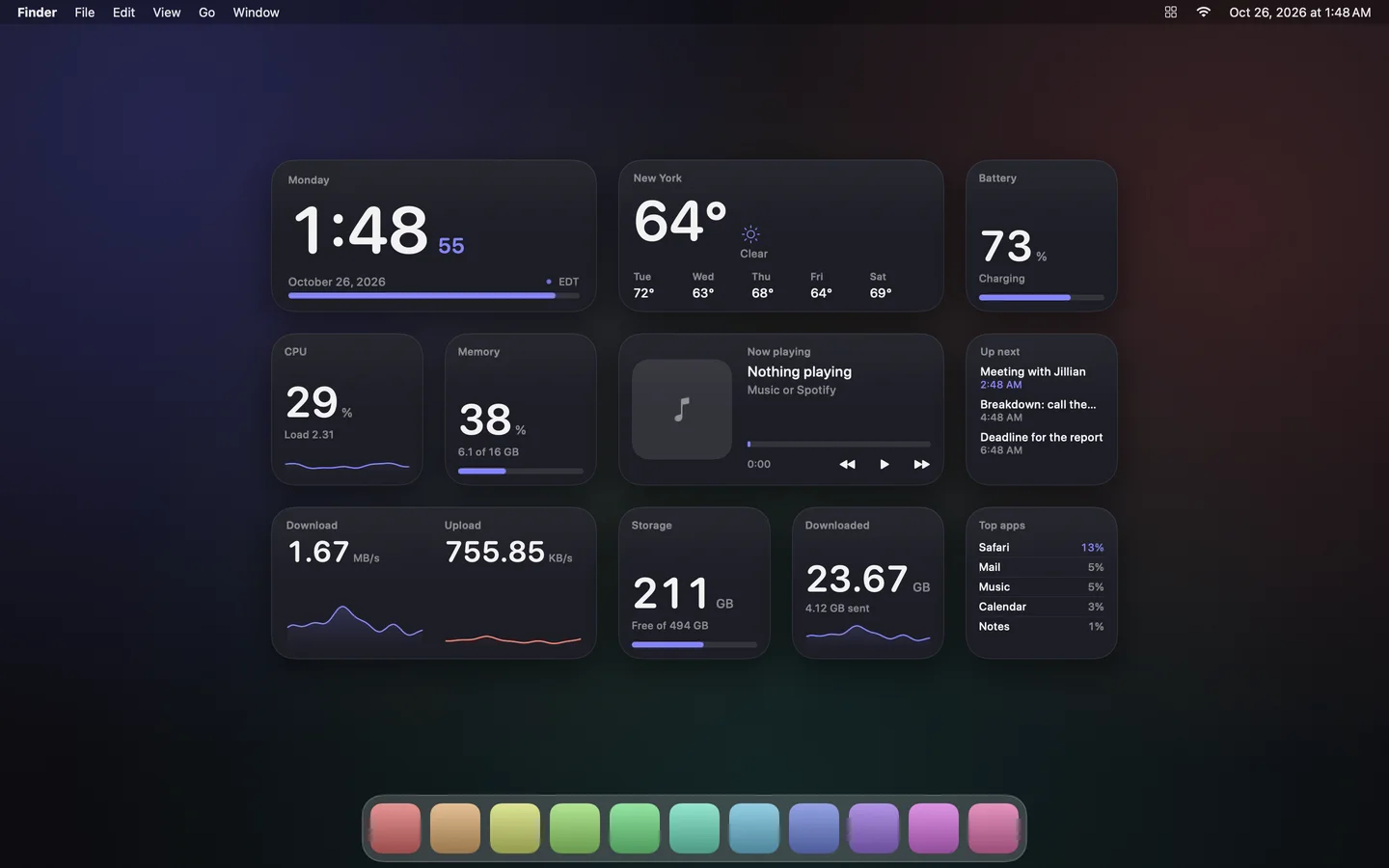The height and width of the screenshot is (868, 1389).
Task: Click the Download speed graph
Action: (x=355, y=624)
